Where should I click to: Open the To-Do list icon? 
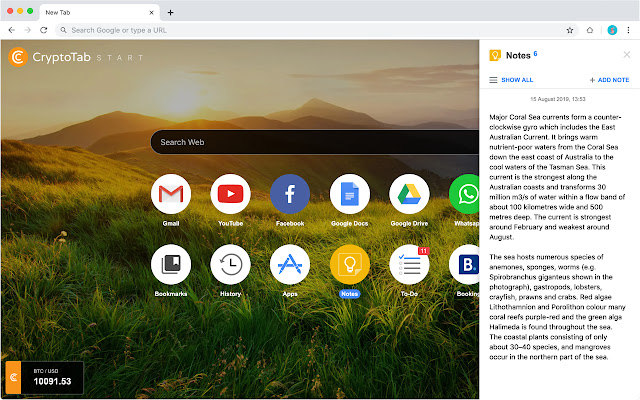409,264
